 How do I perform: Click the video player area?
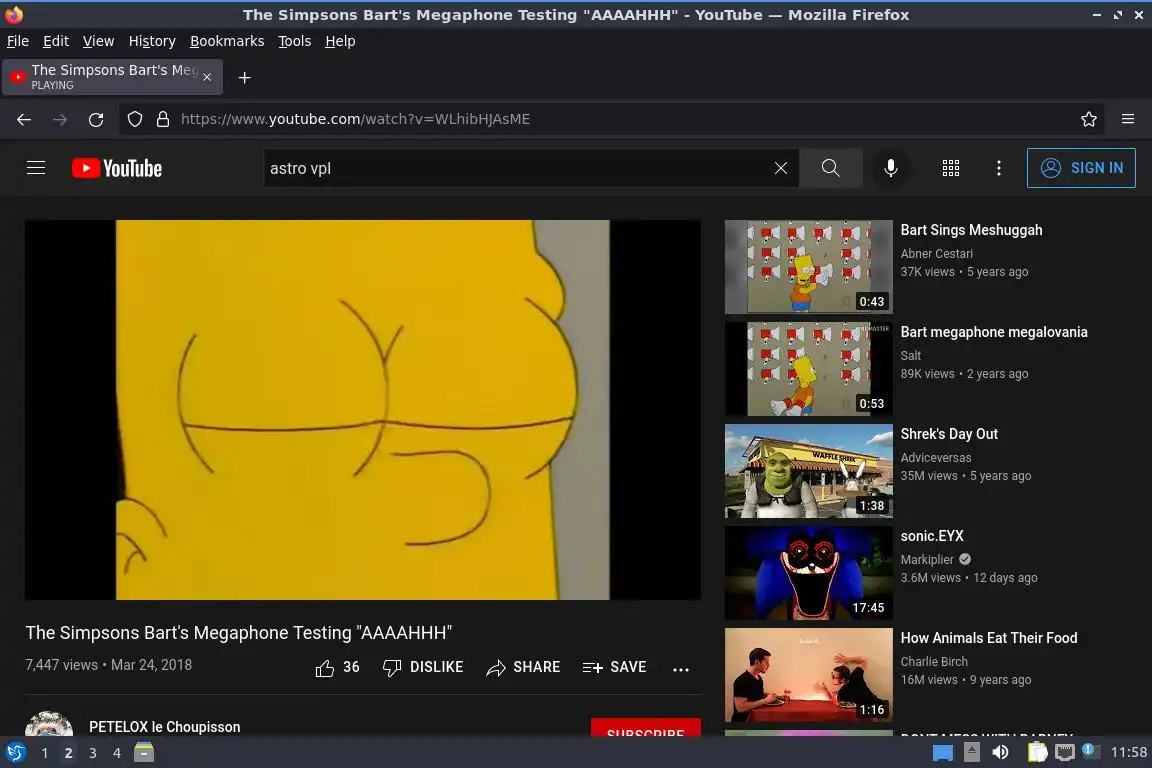362,409
